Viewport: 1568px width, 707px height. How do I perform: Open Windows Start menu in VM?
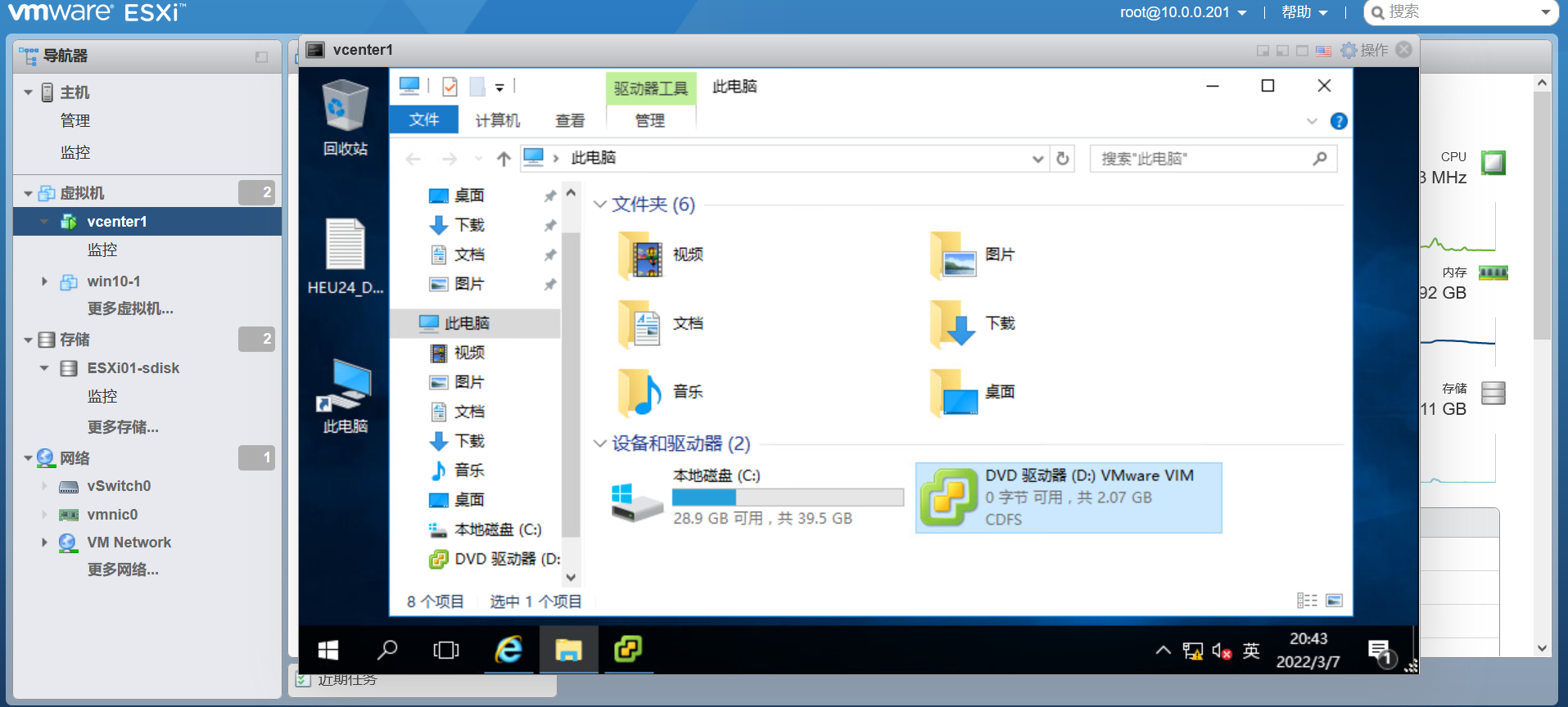pos(328,651)
